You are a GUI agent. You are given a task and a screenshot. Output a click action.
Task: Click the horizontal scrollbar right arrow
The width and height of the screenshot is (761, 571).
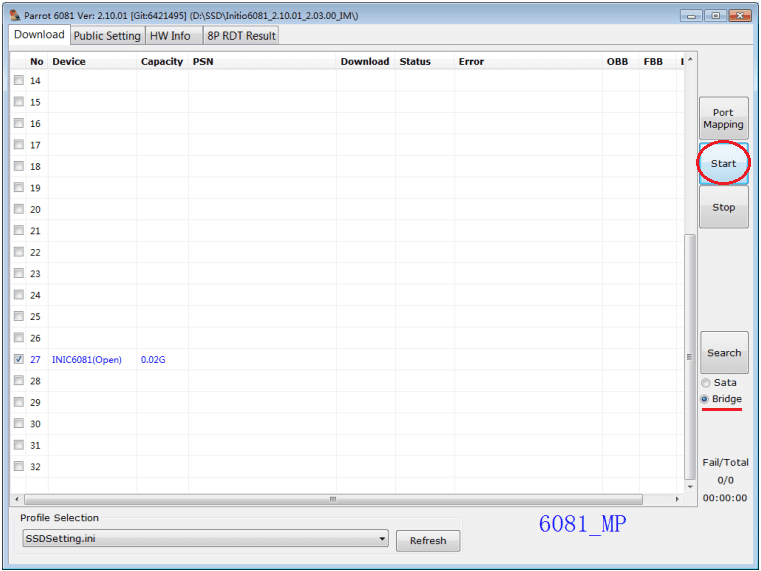click(x=677, y=499)
